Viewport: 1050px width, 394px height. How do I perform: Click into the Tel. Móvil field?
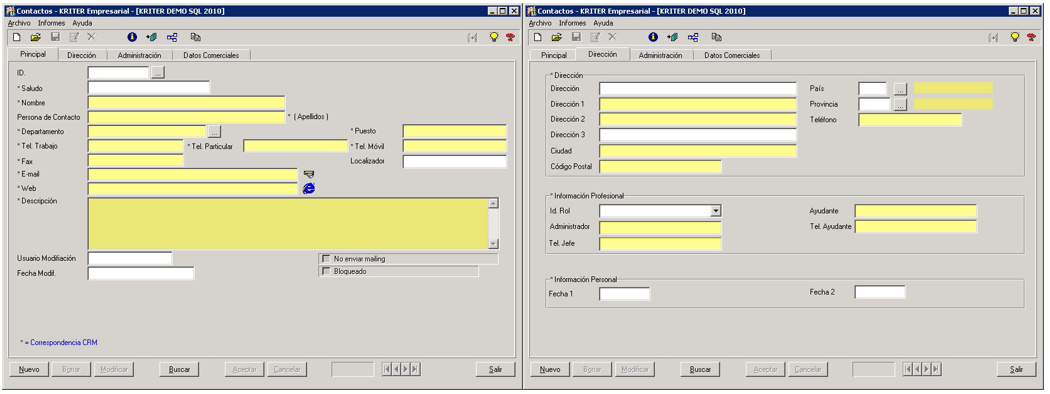(455, 146)
